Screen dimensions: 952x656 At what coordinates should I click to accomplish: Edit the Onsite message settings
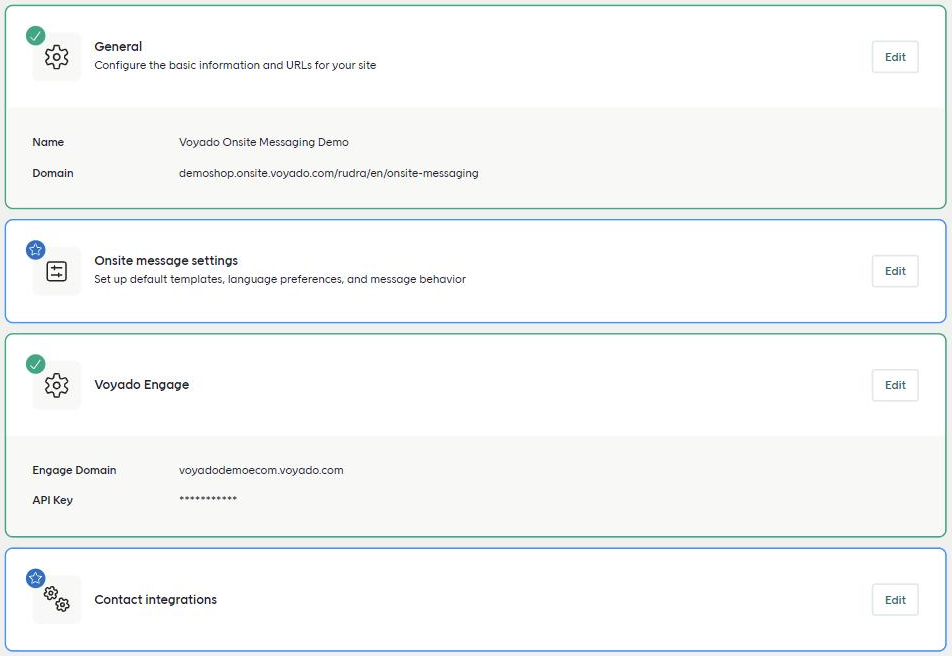(x=895, y=271)
